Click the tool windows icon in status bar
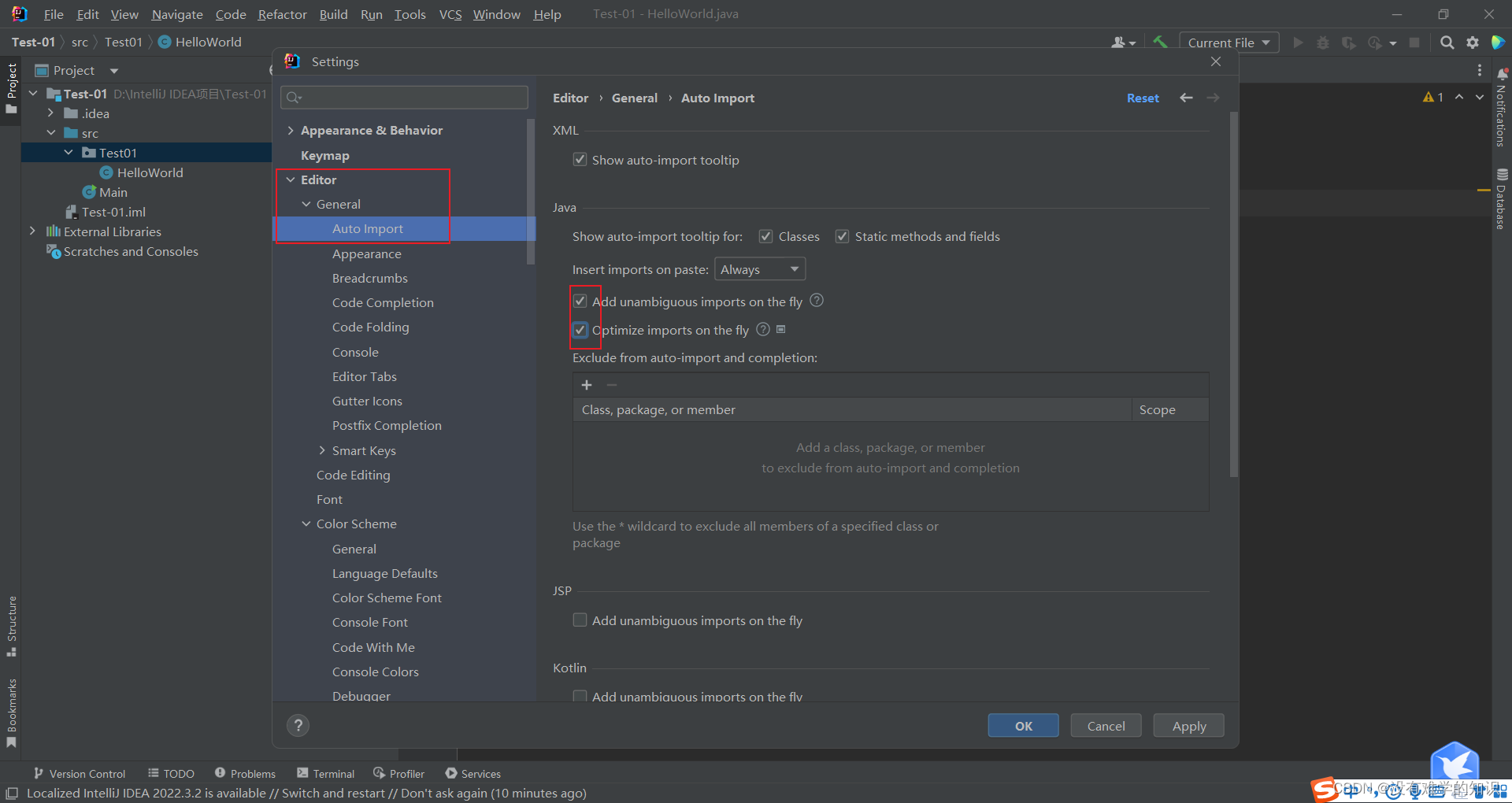This screenshot has height=803, width=1512. (x=12, y=793)
